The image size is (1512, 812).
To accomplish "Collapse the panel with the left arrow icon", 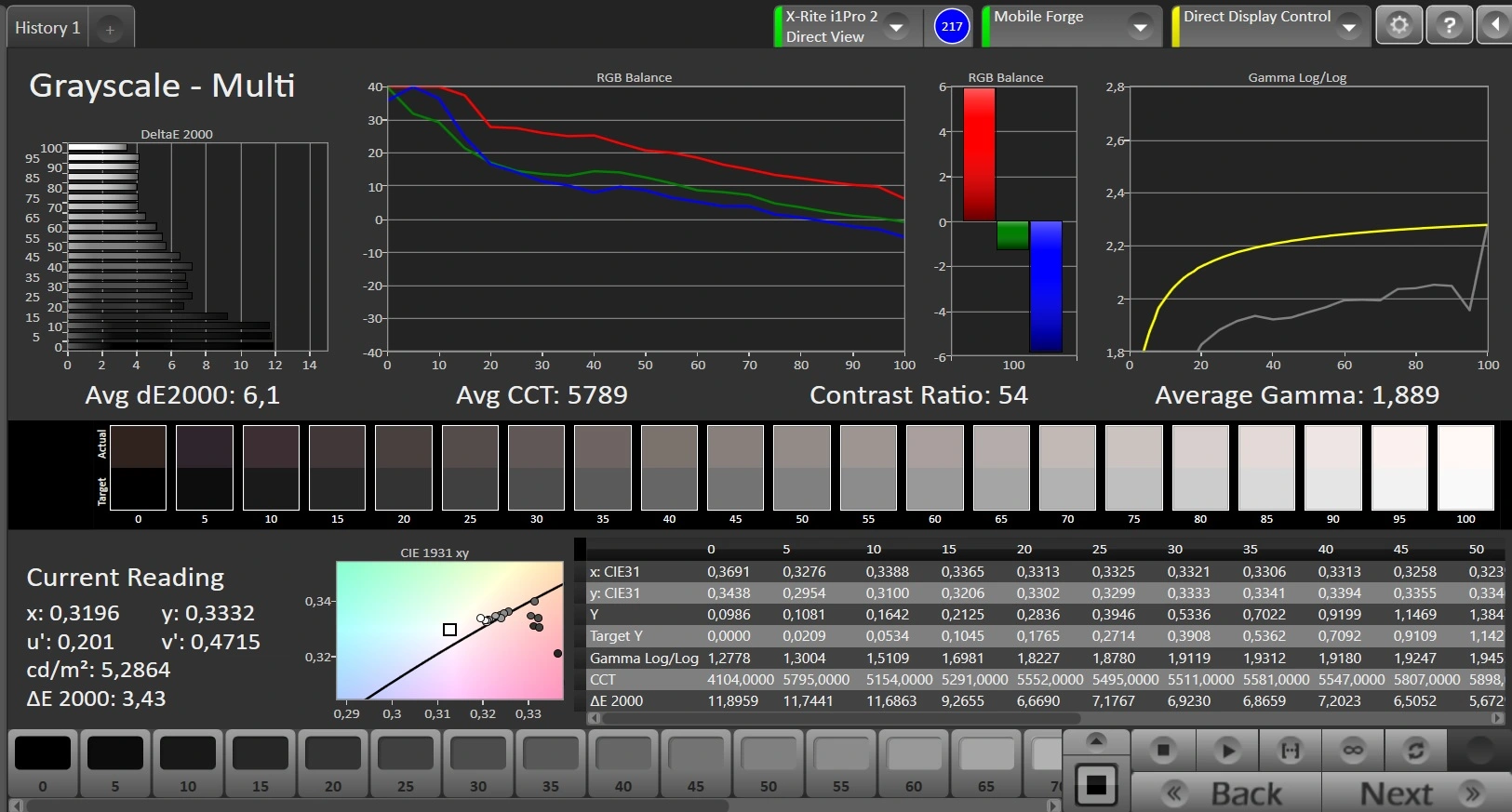I will pos(1494,25).
